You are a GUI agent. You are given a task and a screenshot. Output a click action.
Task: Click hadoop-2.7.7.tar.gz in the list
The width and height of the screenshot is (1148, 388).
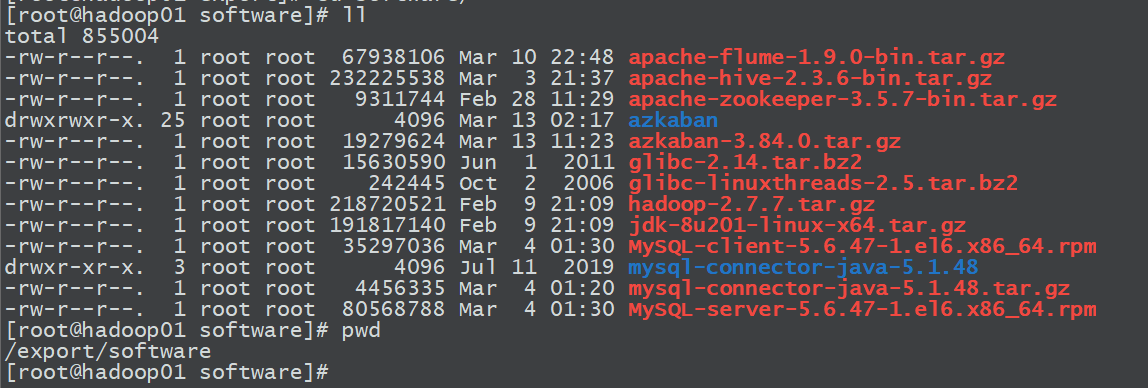coord(751,204)
